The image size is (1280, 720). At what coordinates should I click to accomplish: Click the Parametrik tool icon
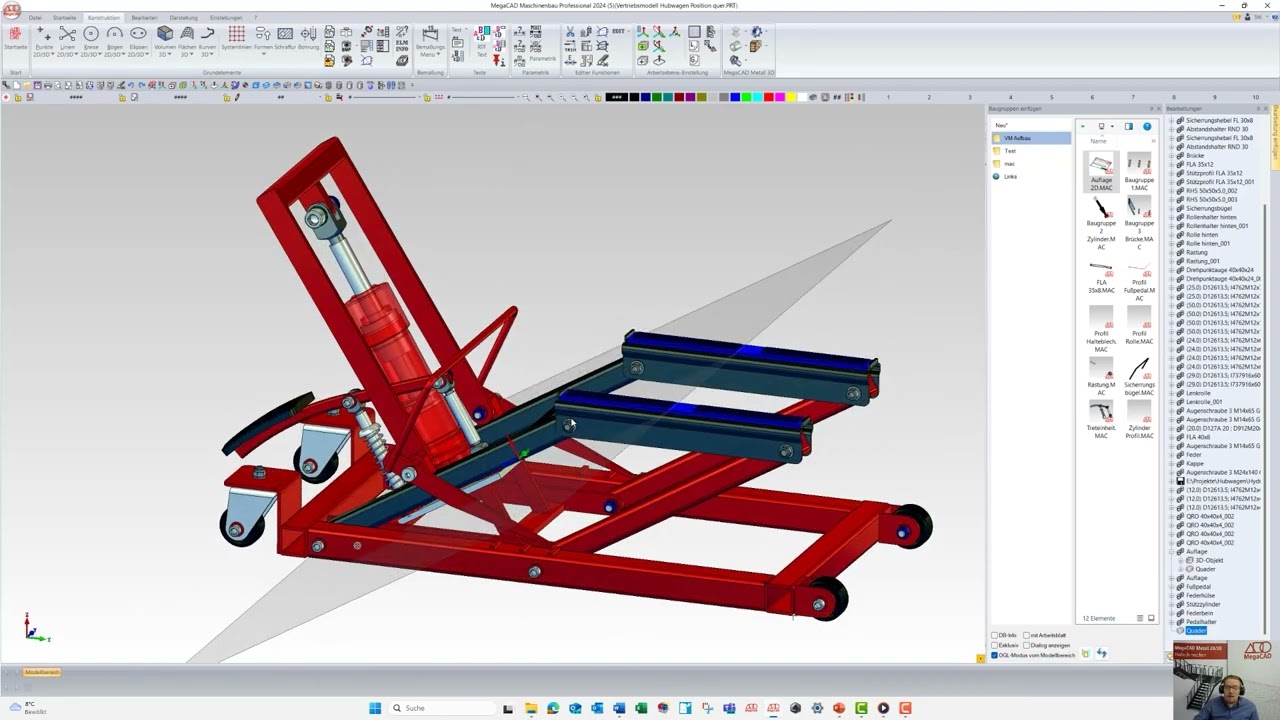[542, 59]
